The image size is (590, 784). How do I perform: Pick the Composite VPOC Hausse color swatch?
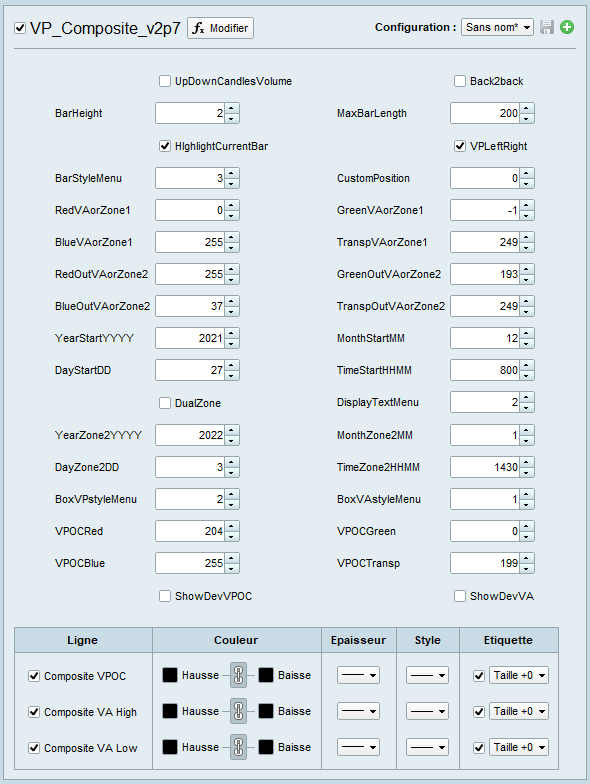(170, 675)
